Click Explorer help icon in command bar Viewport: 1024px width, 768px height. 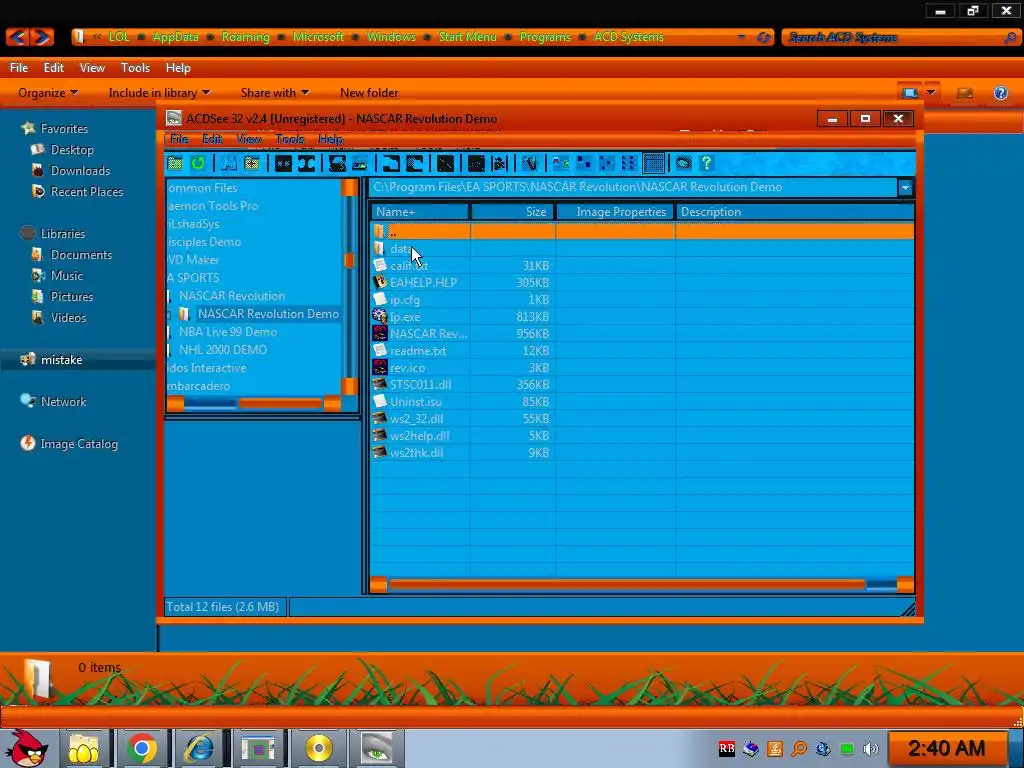point(1000,93)
